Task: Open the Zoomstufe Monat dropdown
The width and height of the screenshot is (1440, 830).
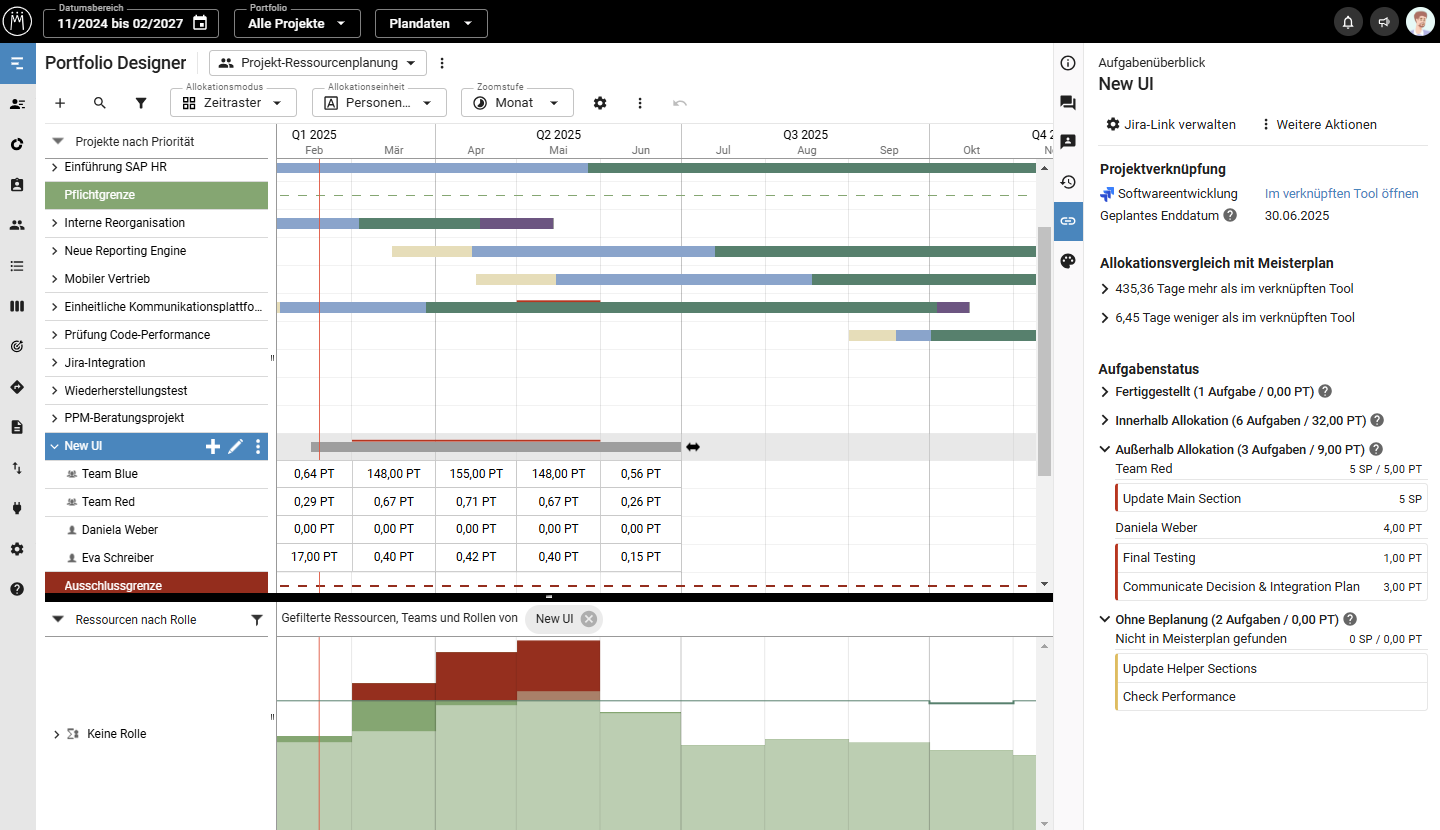Action: coord(517,102)
